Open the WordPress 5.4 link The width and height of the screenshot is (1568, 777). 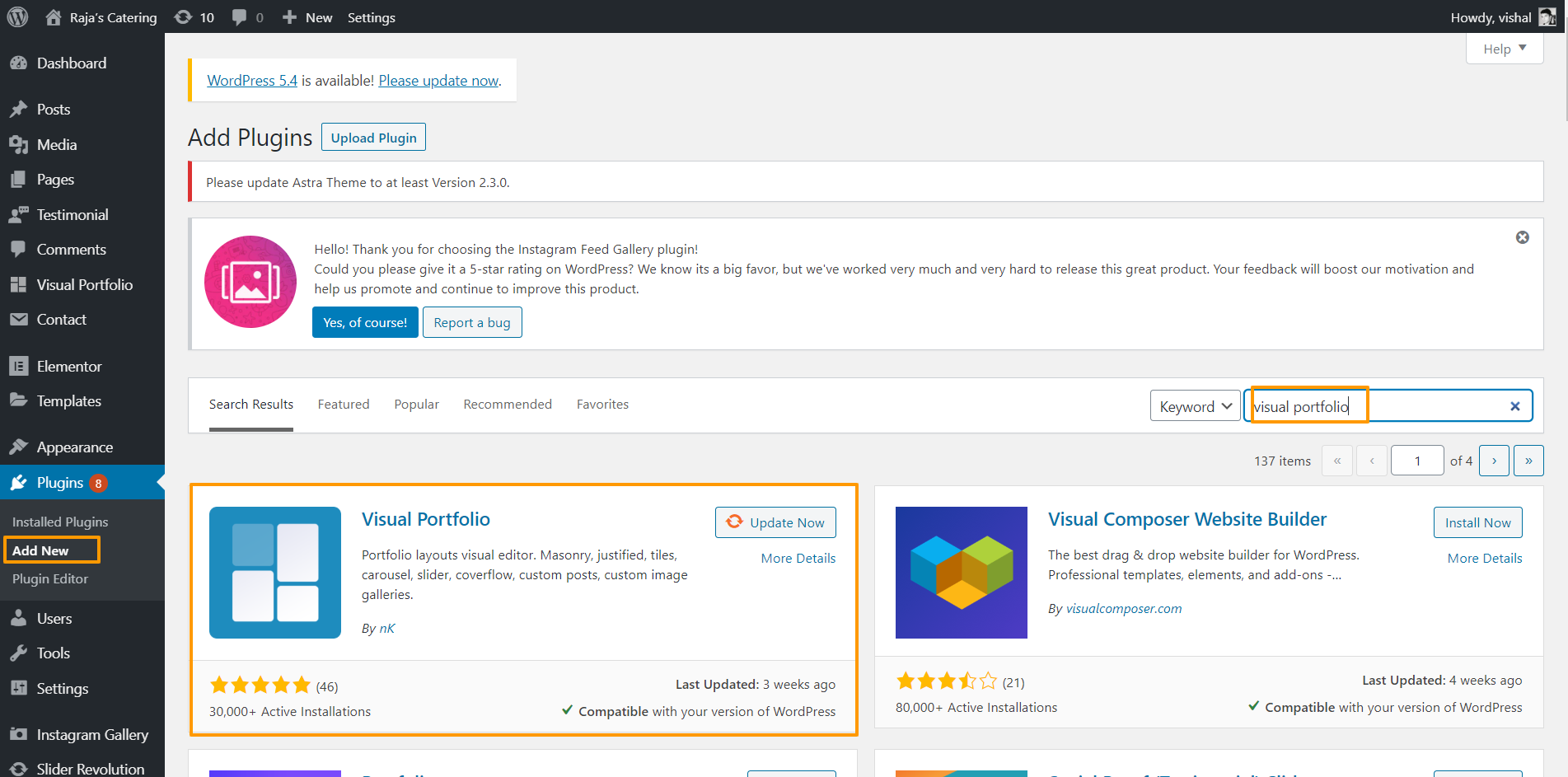(252, 81)
